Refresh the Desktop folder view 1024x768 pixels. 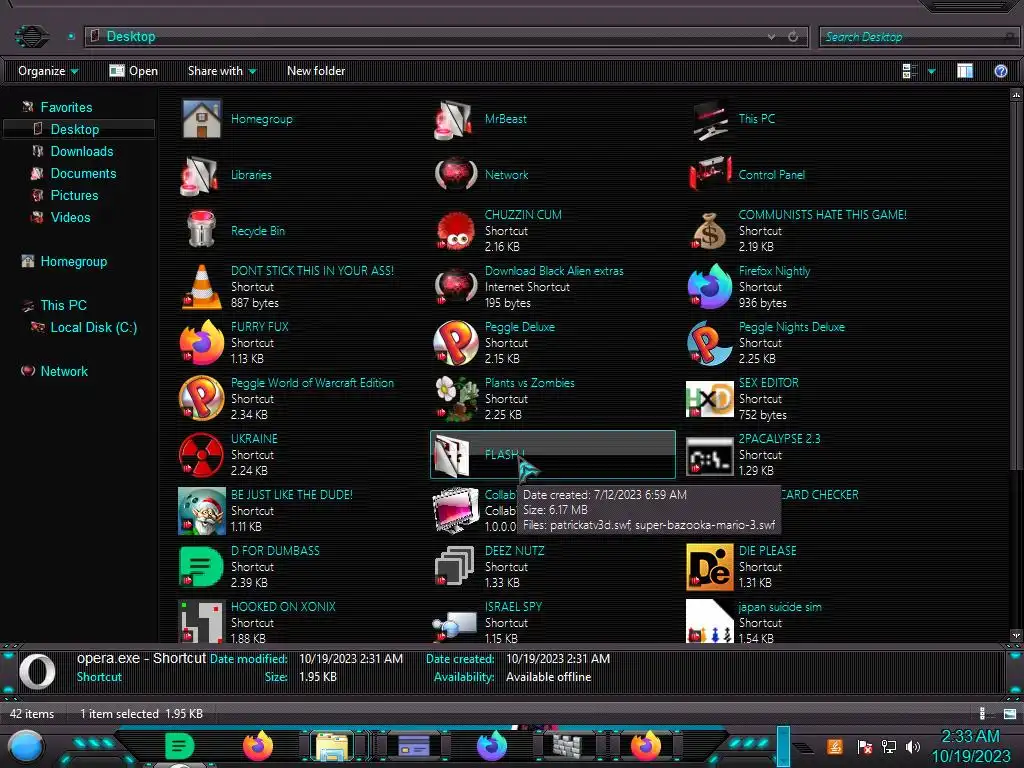(x=793, y=37)
